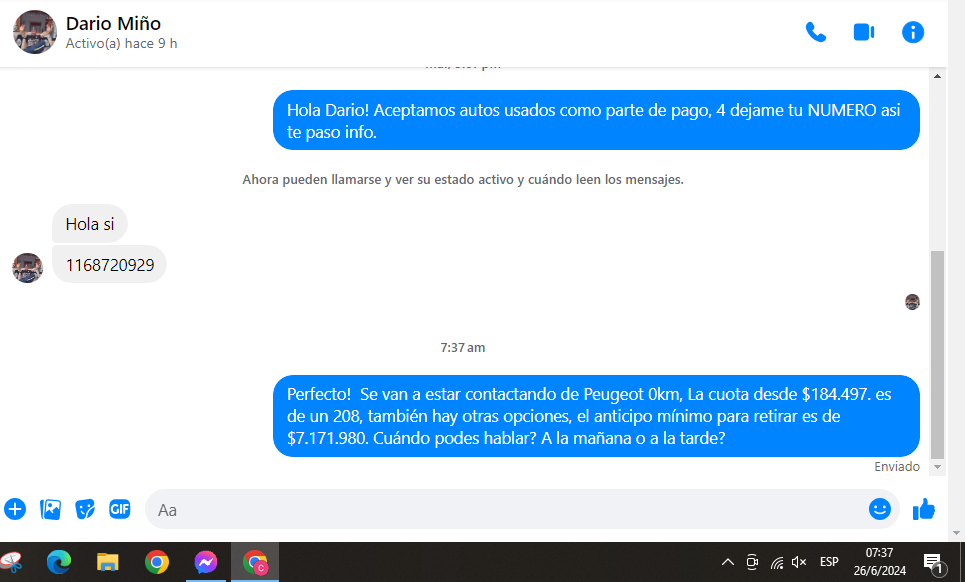This screenshot has width=965, height=582.
Task: Open conversation info panel
Action: (913, 32)
